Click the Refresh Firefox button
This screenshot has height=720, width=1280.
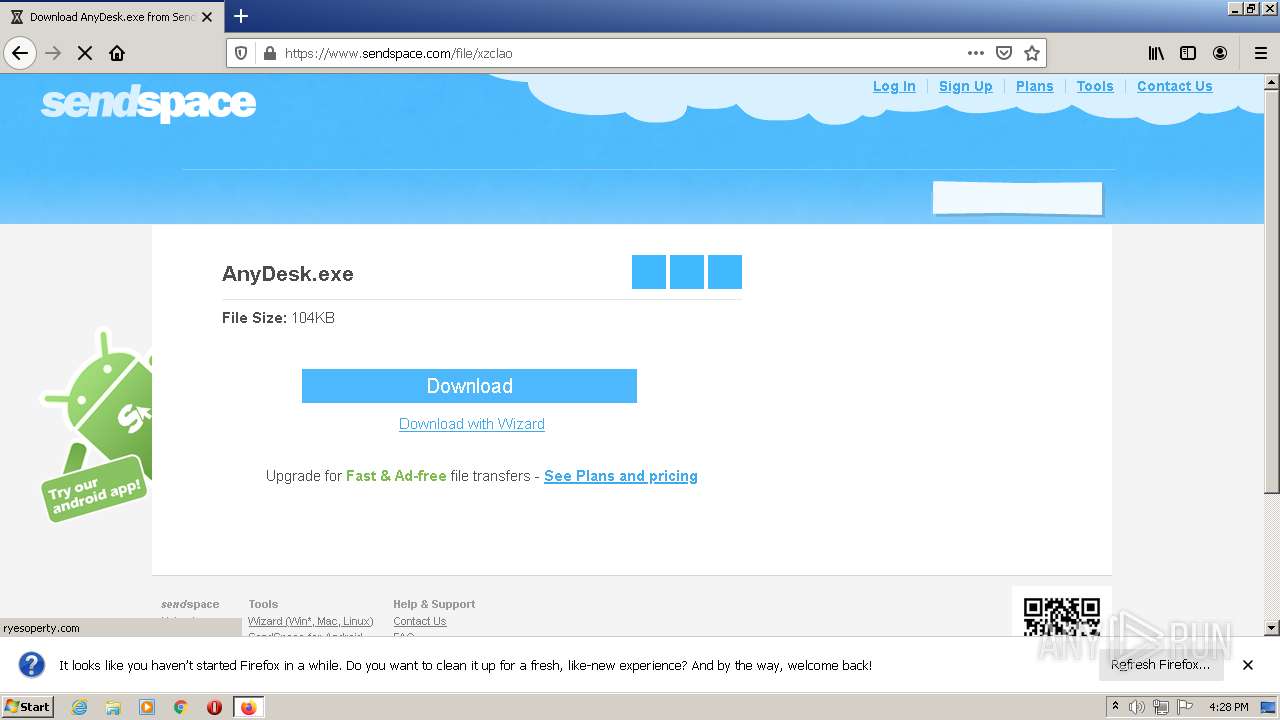[1160, 665]
